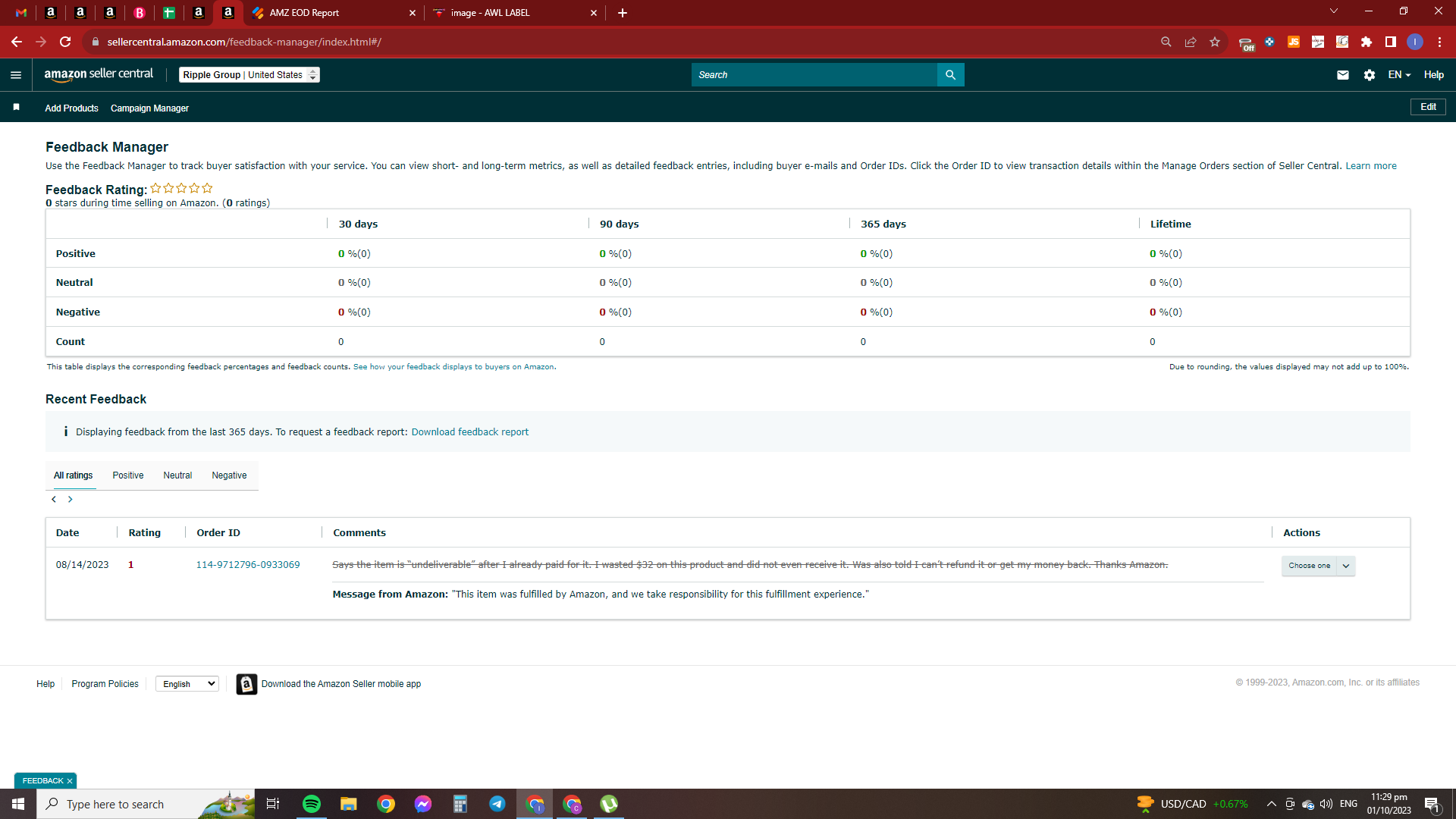Image resolution: width=1456 pixels, height=819 pixels.
Task: Select the All ratings tab
Action: (x=73, y=475)
